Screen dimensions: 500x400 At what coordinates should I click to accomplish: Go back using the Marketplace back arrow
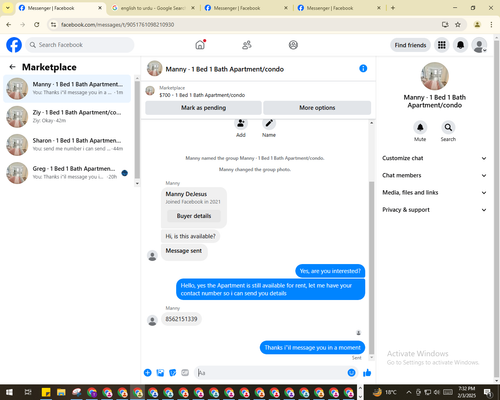13,67
